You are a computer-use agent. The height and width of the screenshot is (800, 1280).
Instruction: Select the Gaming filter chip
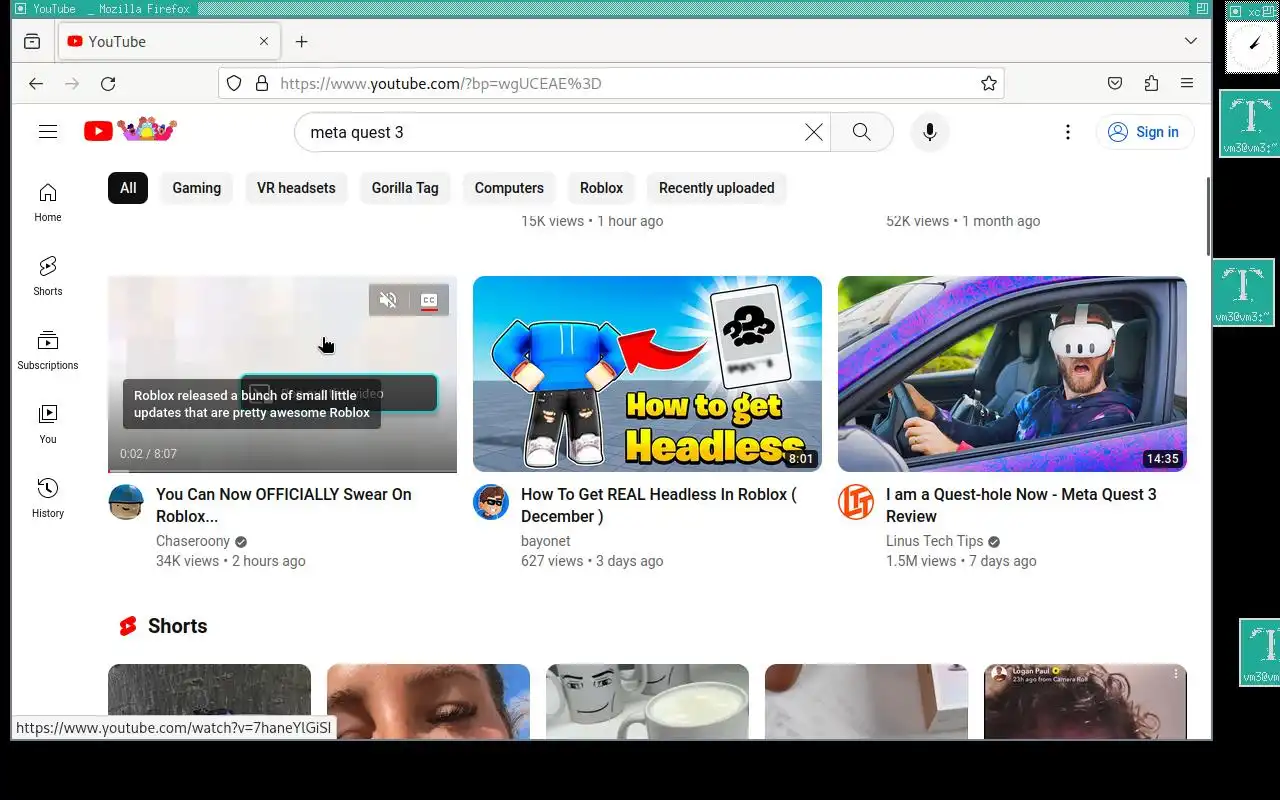(196, 188)
